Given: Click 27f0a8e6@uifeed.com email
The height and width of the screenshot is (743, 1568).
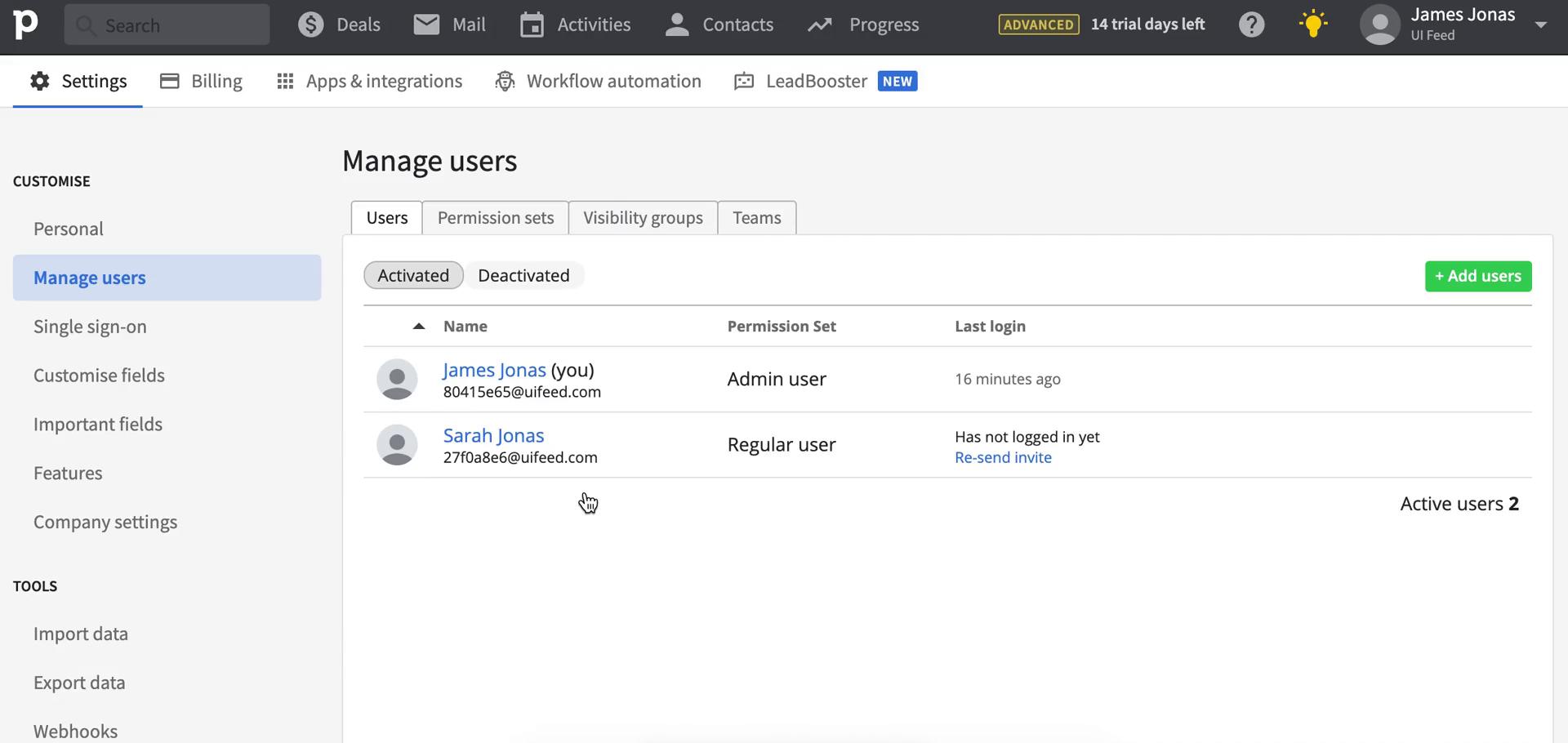Looking at the screenshot, I should click(x=520, y=457).
